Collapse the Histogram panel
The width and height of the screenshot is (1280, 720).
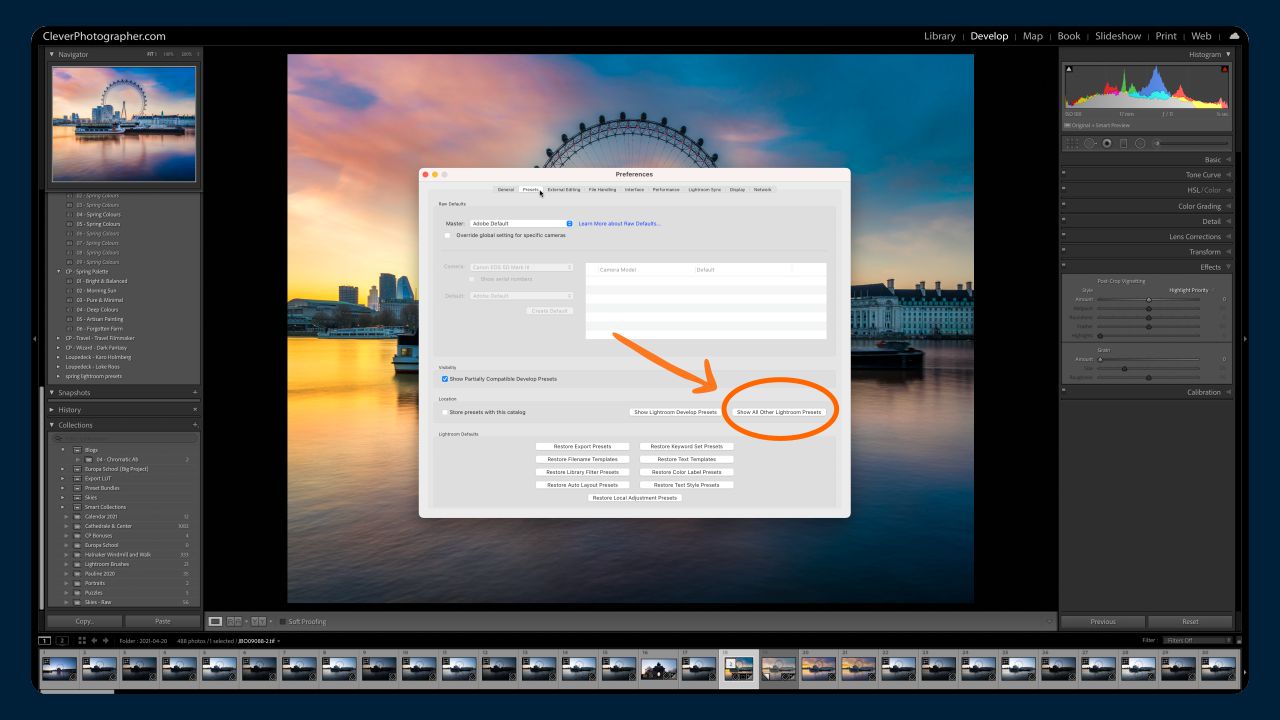click(1228, 54)
